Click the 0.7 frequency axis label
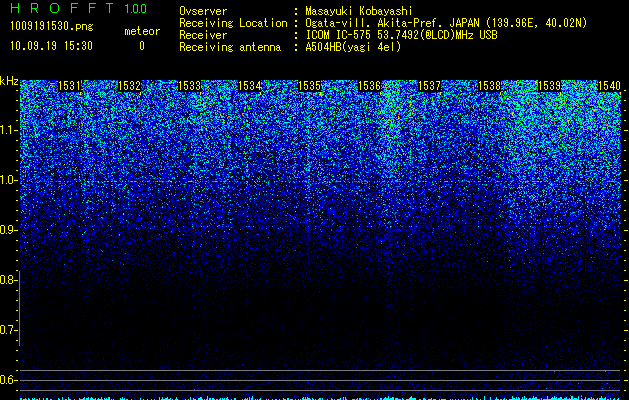The width and height of the screenshot is (629, 400). 8,330
